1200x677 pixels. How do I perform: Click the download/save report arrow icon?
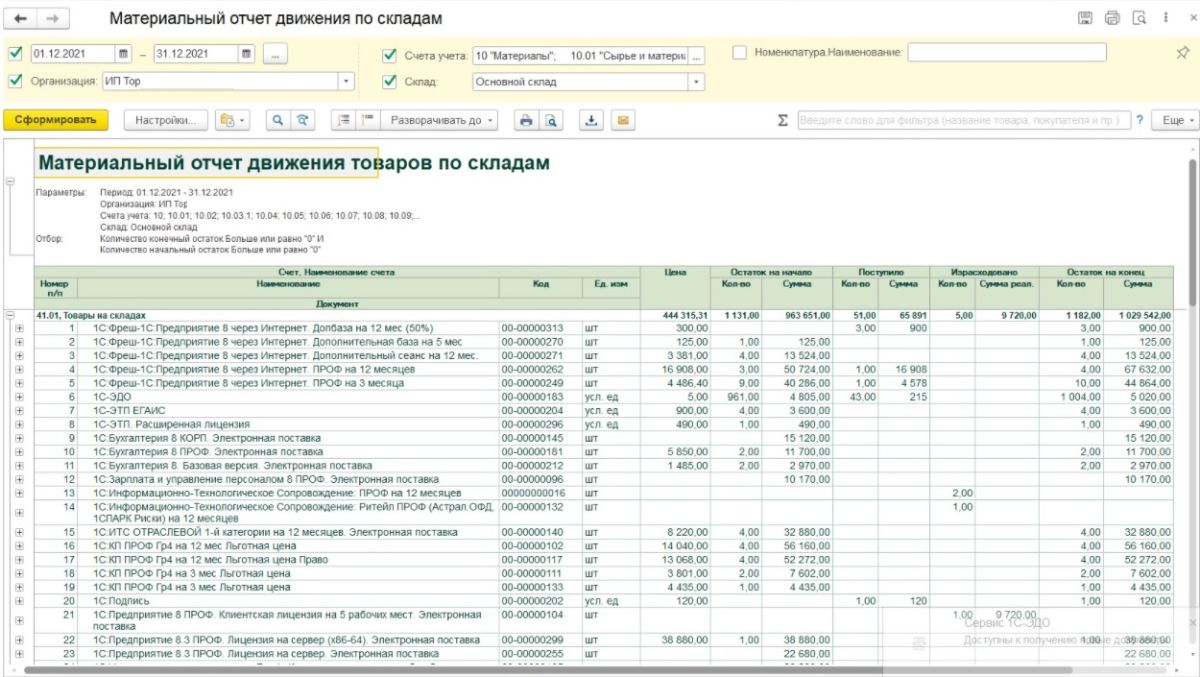[x=591, y=120]
